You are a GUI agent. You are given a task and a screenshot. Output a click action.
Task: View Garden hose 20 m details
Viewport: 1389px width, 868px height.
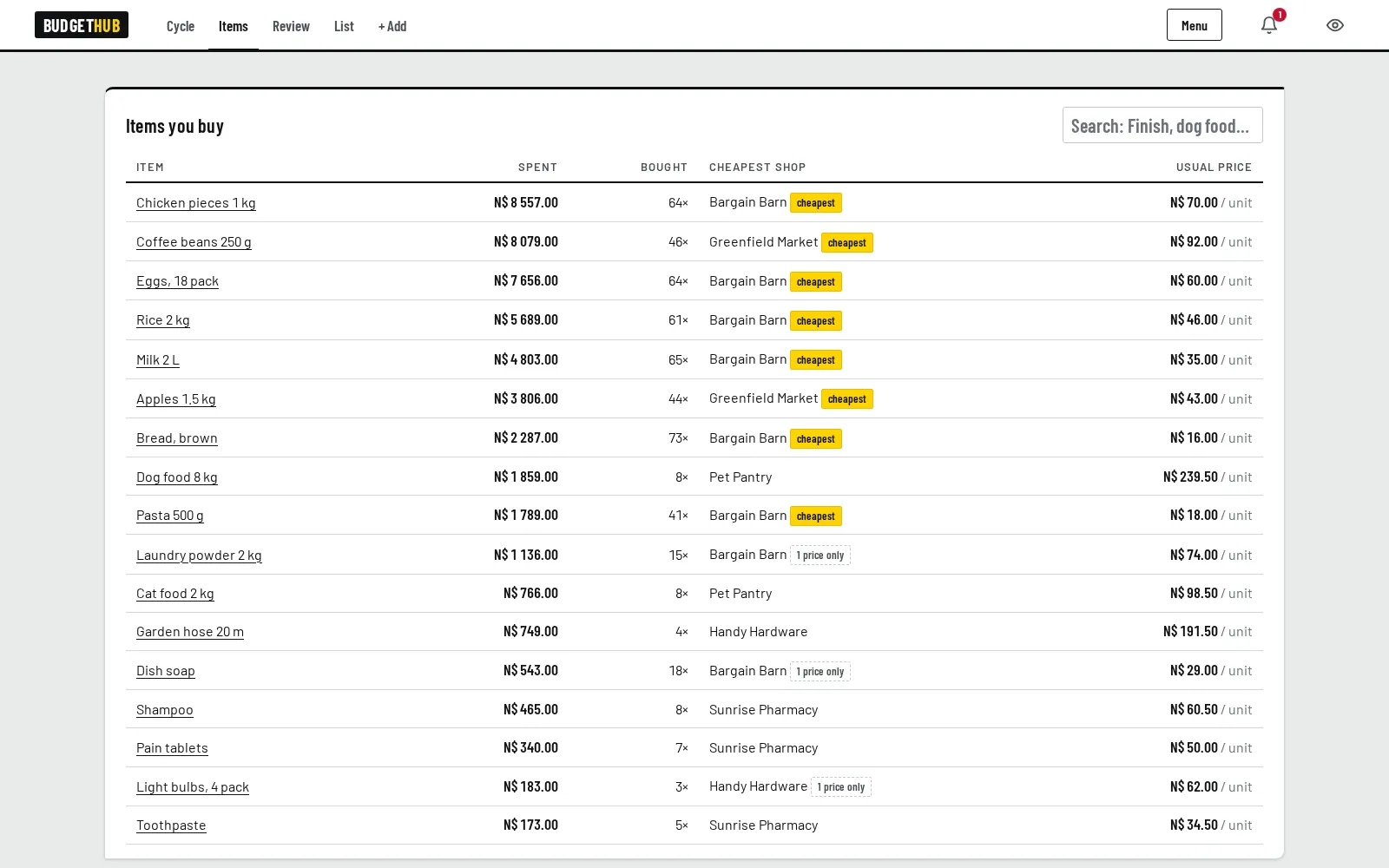[190, 632]
